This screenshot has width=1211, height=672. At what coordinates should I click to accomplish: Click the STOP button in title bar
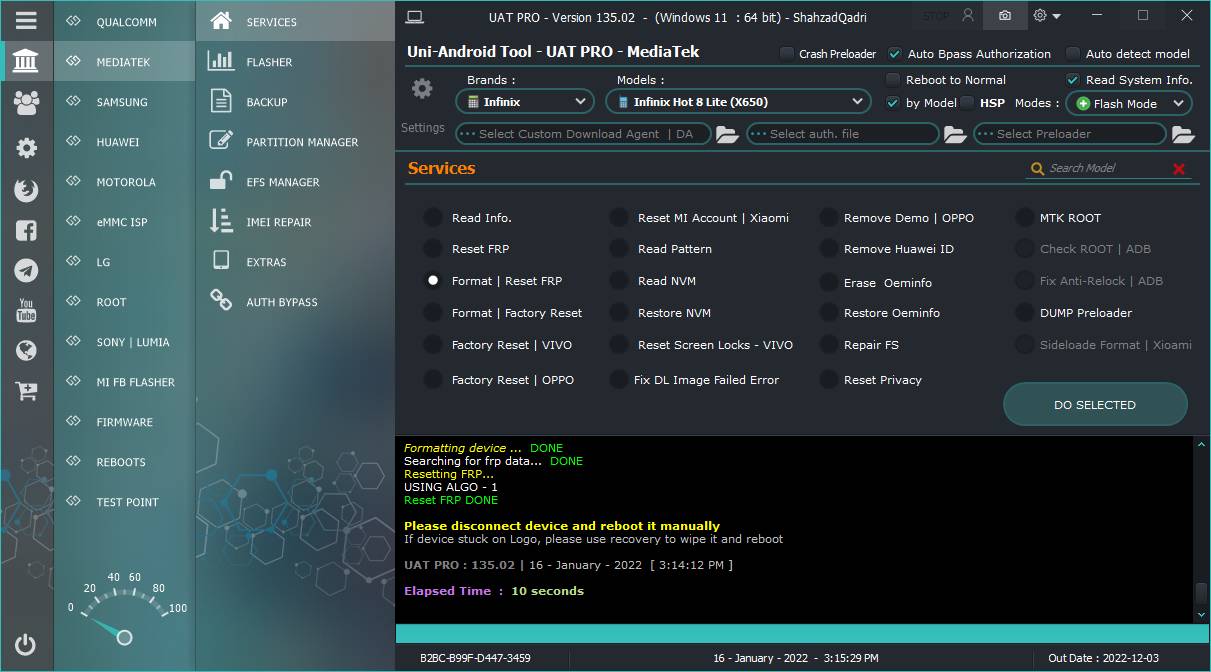[x=936, y=16]
